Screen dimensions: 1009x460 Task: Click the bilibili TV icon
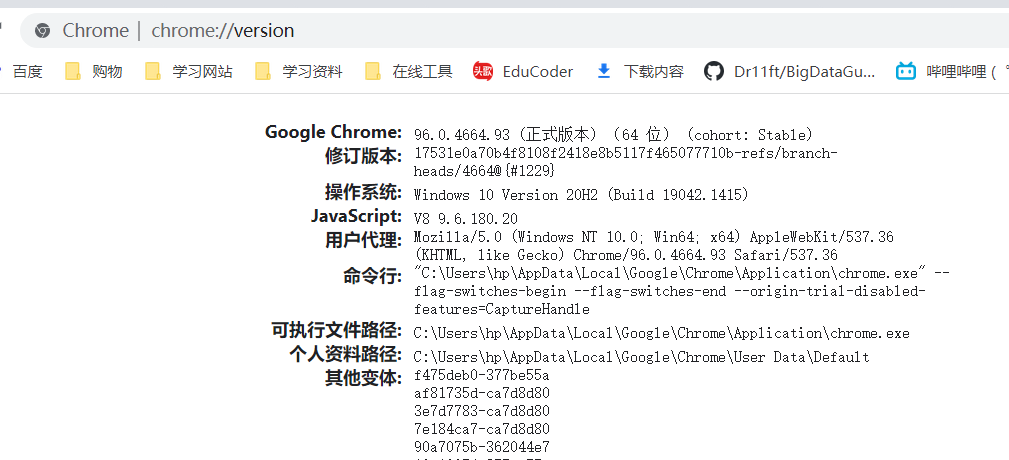click(905, 71)
